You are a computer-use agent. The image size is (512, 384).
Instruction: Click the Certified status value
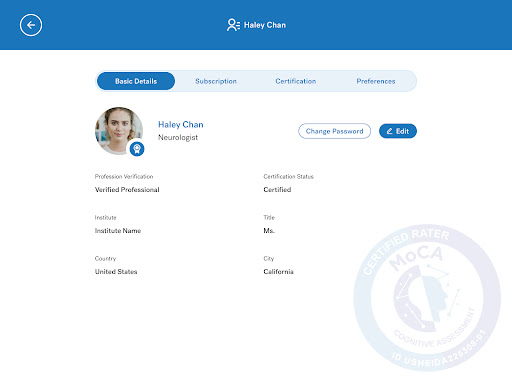[x=277, y=190]
